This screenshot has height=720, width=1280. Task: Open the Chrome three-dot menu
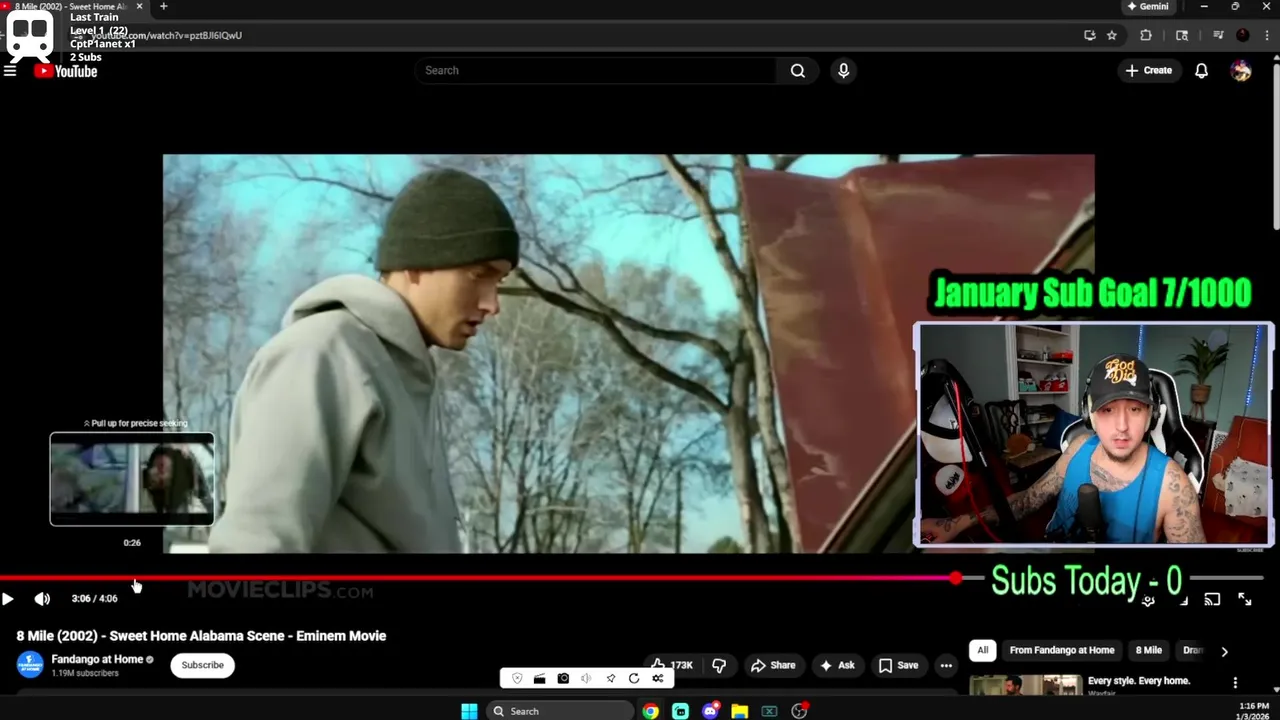[1266, 35]
